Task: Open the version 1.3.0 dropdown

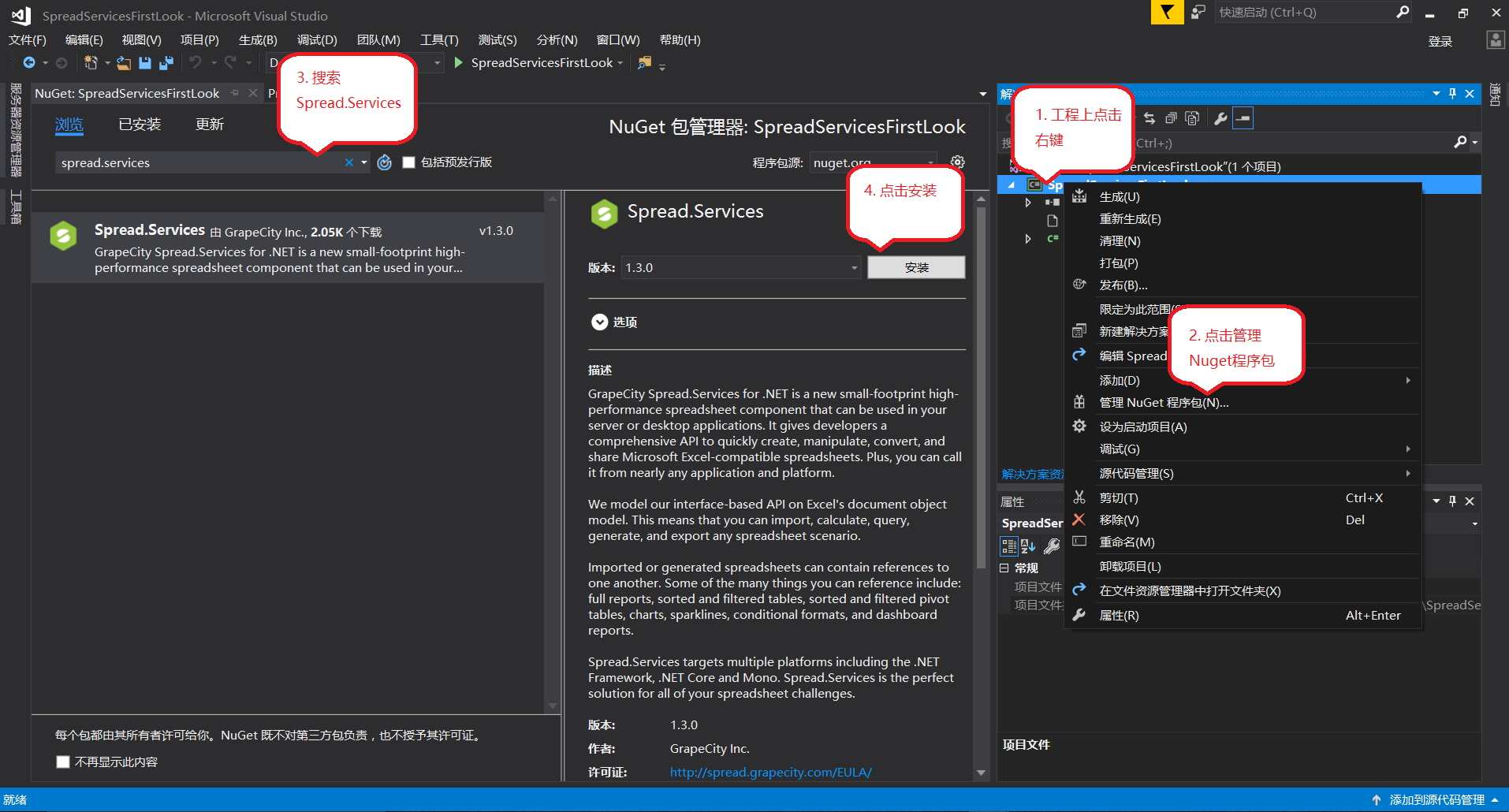Action: click(x=854, y=267)
